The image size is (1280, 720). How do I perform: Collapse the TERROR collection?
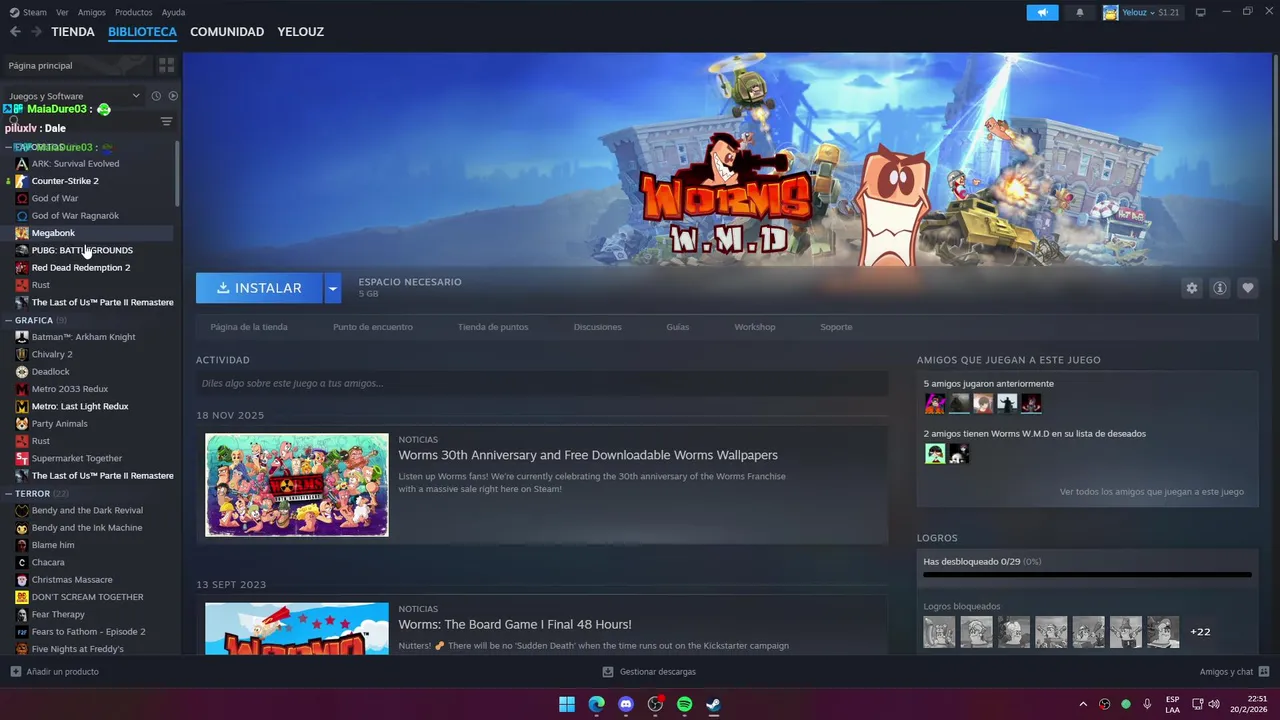8,493
